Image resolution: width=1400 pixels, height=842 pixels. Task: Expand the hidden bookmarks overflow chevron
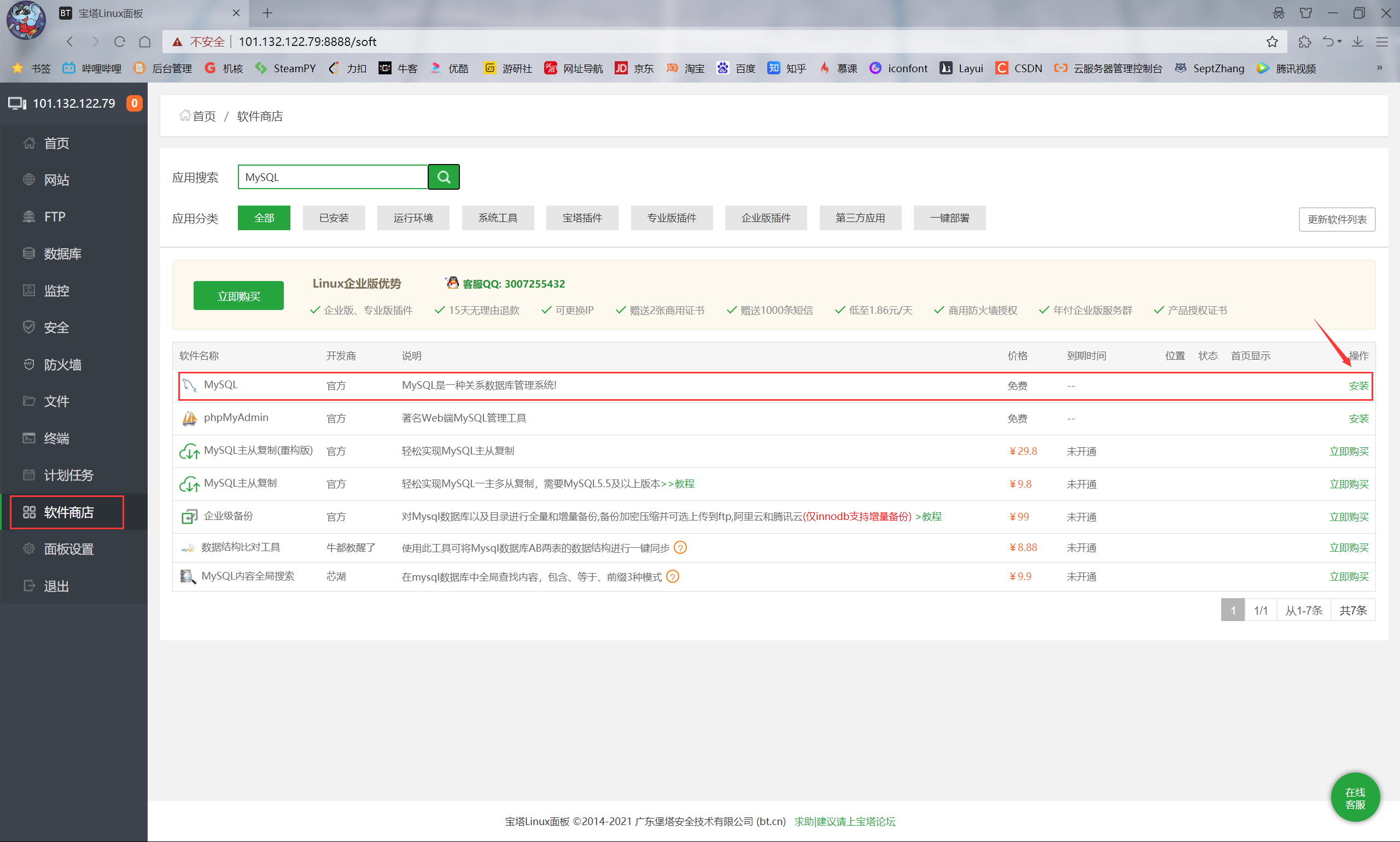pyautogui.click(x=1379, y=68)
